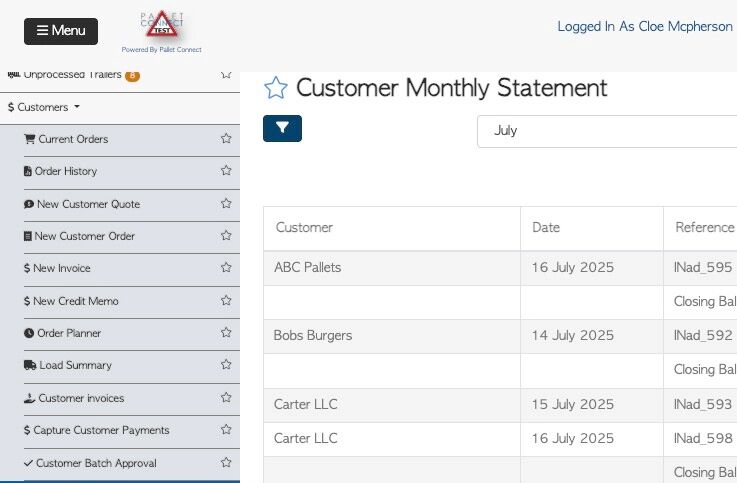Toggle favorite star for New Invoice
The image size is (737, 483).
point(226,268)
